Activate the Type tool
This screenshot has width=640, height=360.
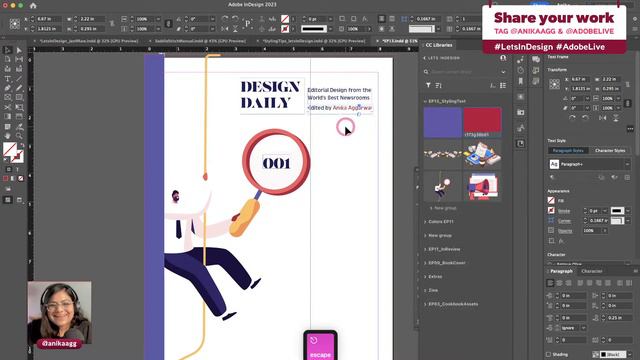[x=7, y=79]
